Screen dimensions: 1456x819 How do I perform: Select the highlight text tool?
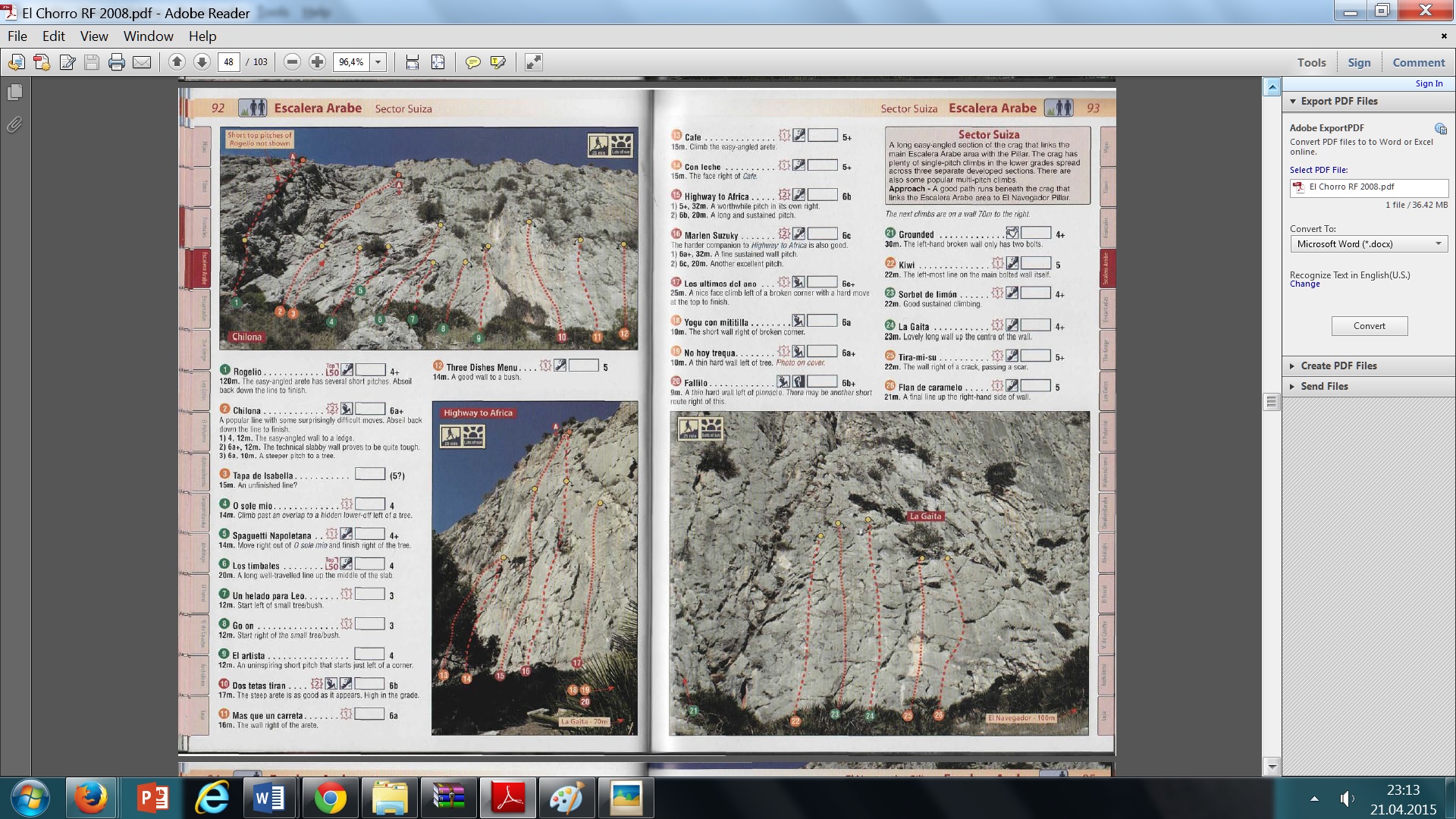[x=498, y=62]
